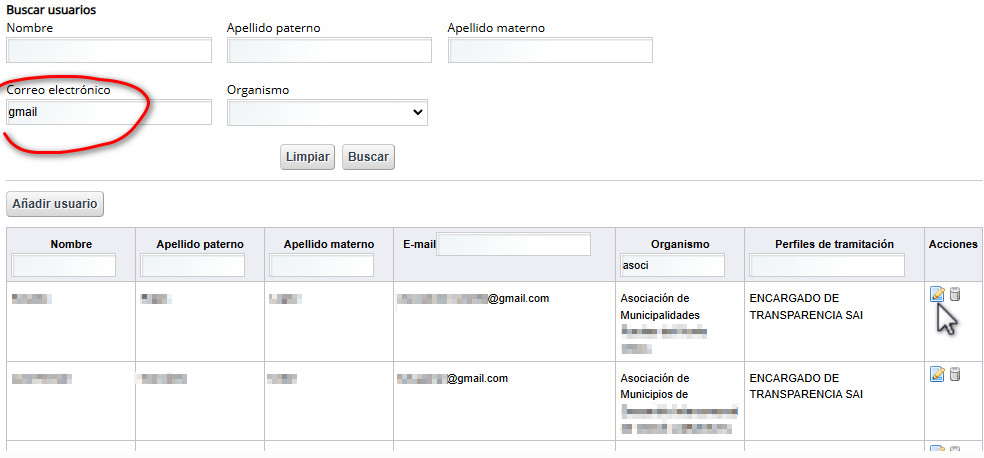The height and width of the screenshot is (458, 984).
Task: Click the Organismo filter containing asoci
Action: (671, 266)
